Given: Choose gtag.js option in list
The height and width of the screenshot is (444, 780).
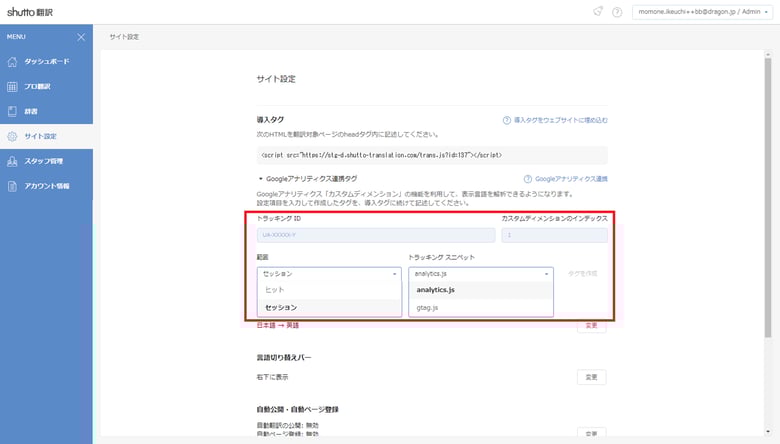Looking at the screenshot, I should coord(481,308).
